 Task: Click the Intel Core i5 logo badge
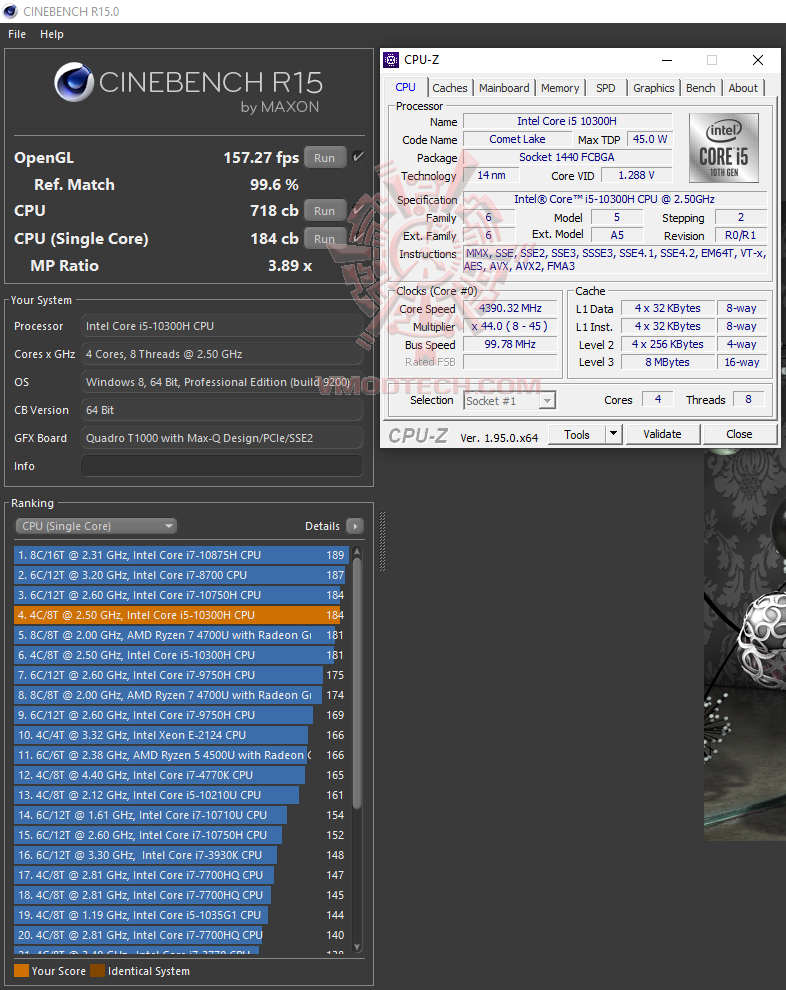point(723,148)
